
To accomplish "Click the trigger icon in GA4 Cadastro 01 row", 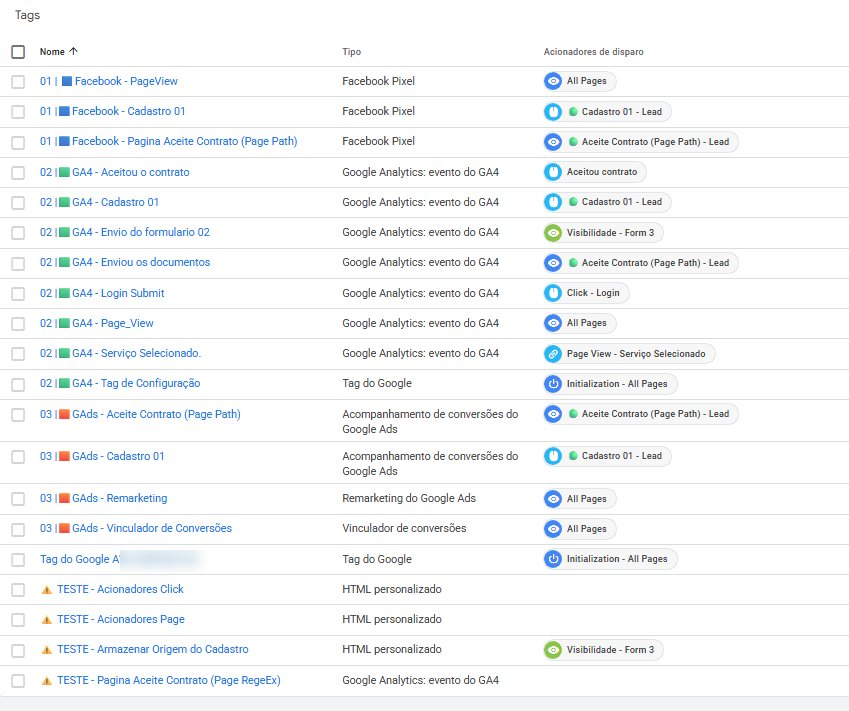I will click(553, 202).
